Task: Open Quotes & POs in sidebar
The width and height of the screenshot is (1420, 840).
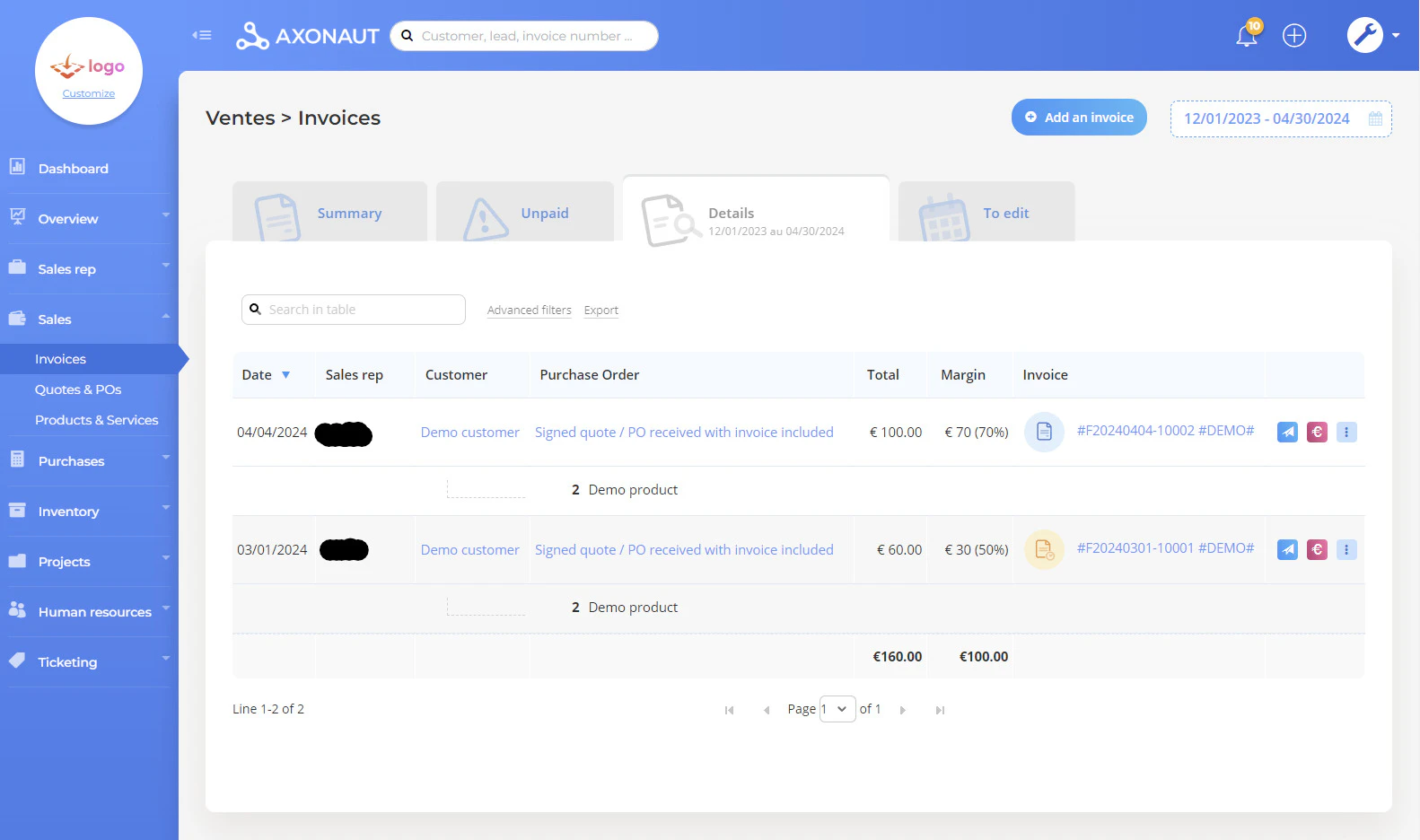Action: 78,389
